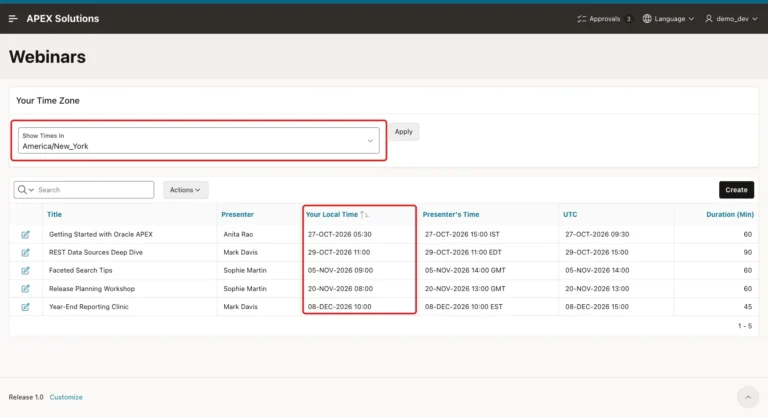Edit the Release Planning Workshop row

coord(25,289)
